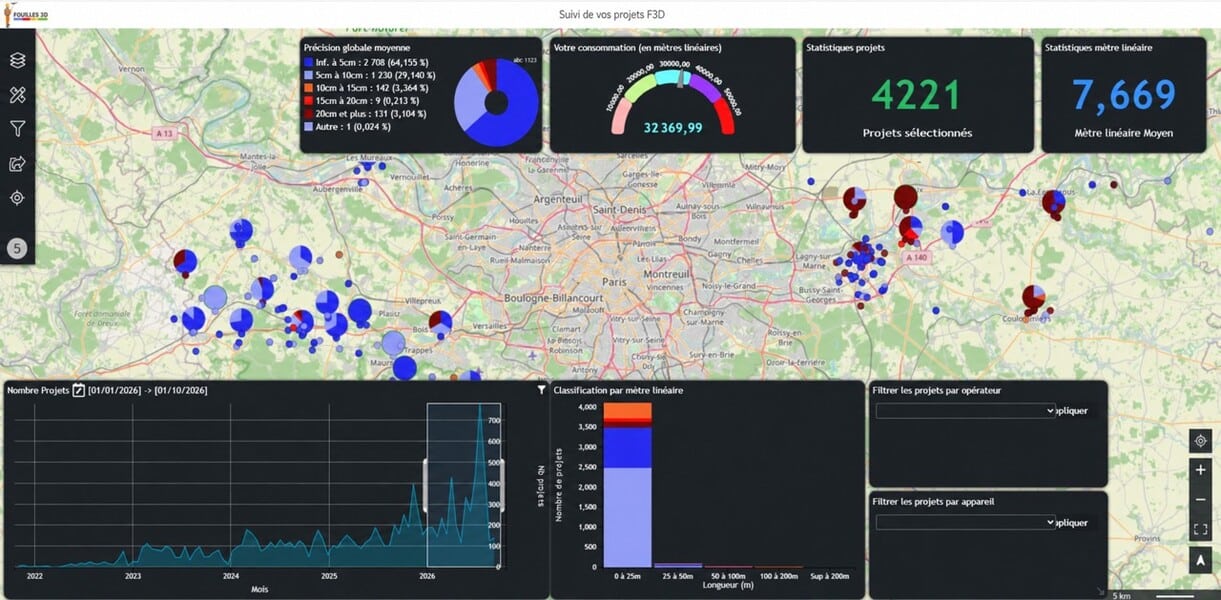Open the device (appareil) filter dropdown
Image resolution: width=1221 pixels, height=600 pixels.
[x=965, y=522]
